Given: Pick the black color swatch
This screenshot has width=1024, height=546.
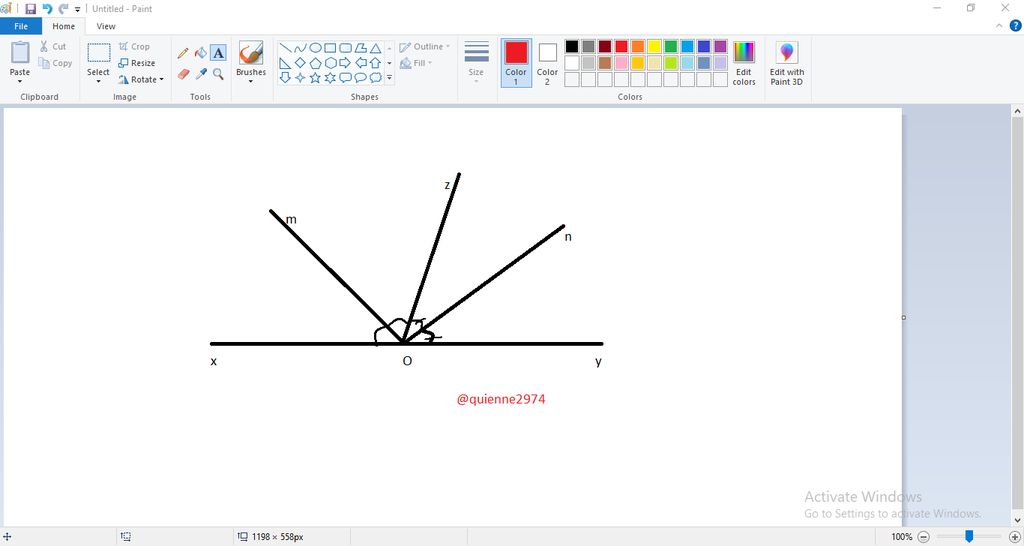Looking at the screenshot, I should 572,46.
